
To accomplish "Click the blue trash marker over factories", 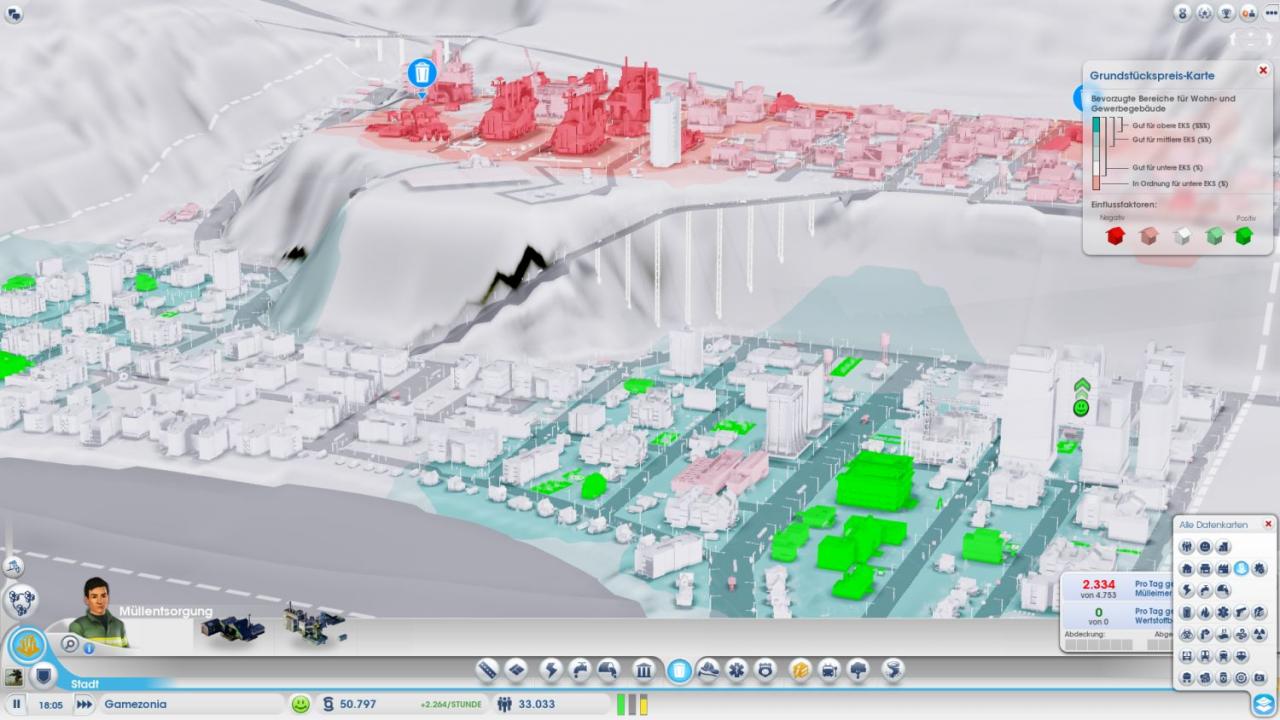I will (x=422, y=74).
